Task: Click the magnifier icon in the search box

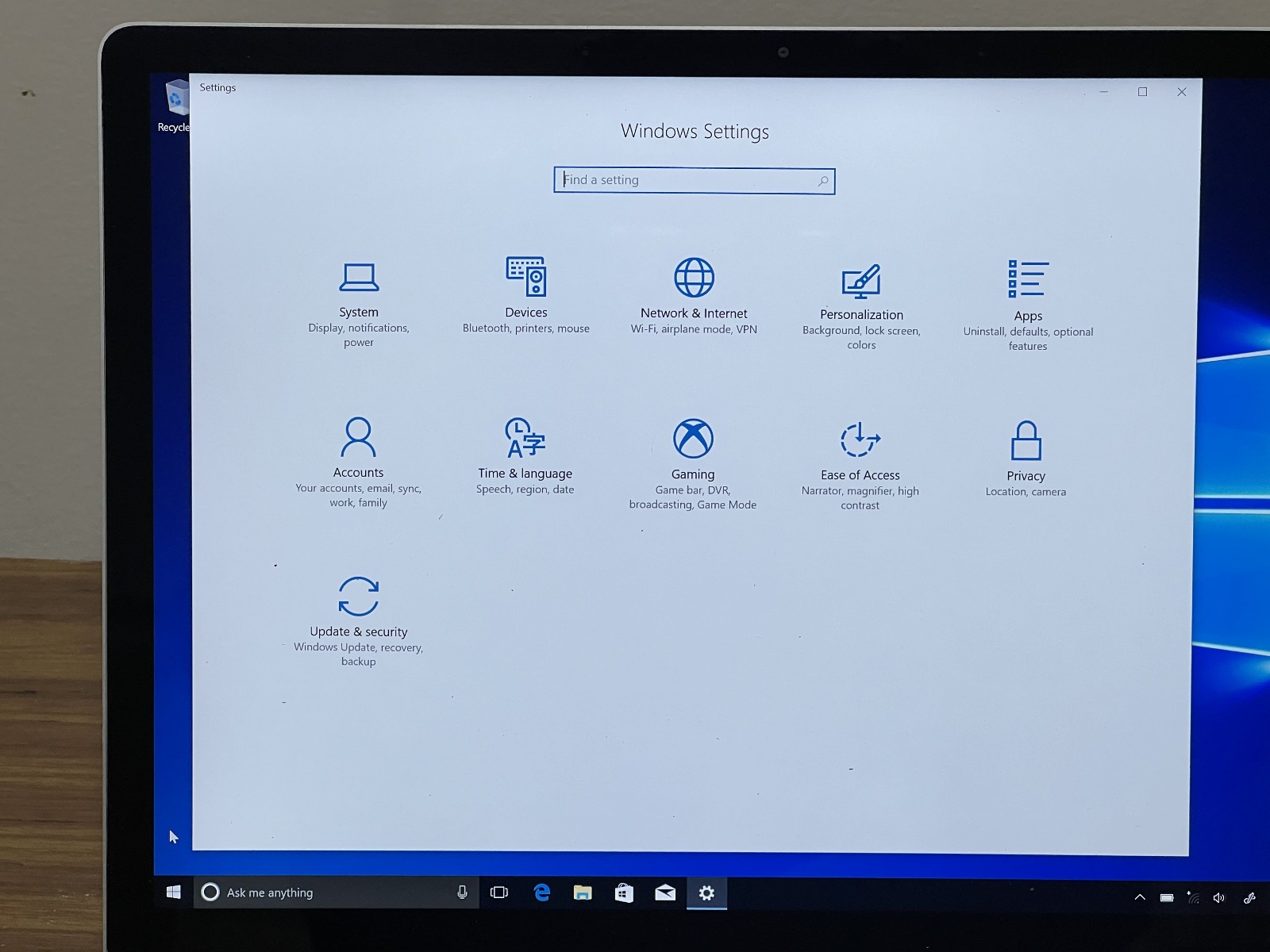Action: point(823,182)
